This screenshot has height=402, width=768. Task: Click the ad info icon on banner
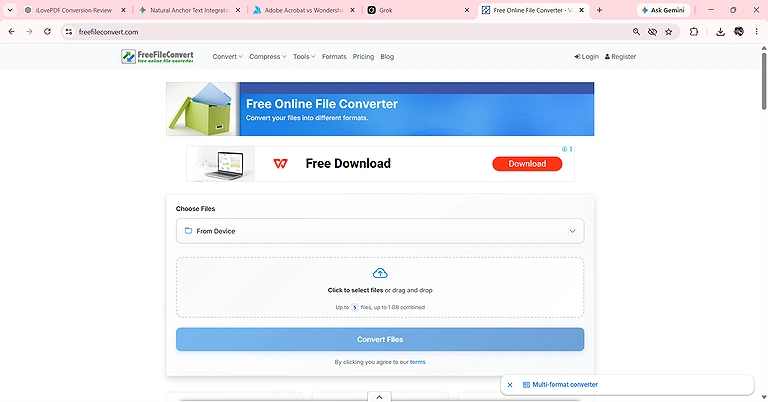[x=564, y=149]
